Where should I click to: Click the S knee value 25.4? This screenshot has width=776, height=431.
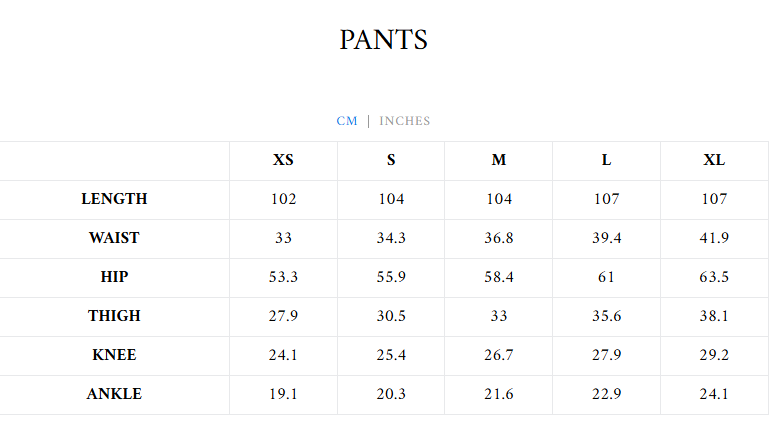(x=391, y=355)
